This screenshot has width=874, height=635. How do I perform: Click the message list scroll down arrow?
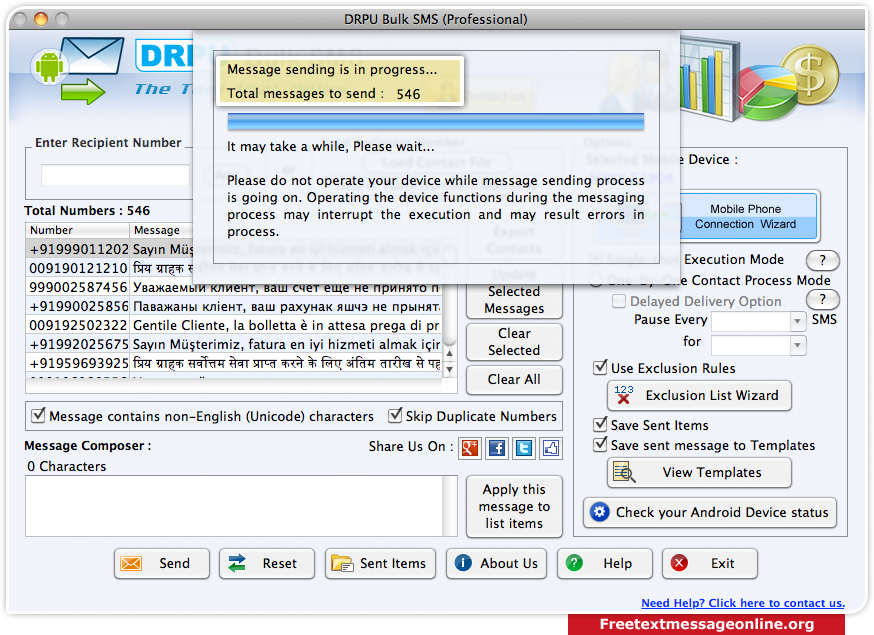coord(449,369)
